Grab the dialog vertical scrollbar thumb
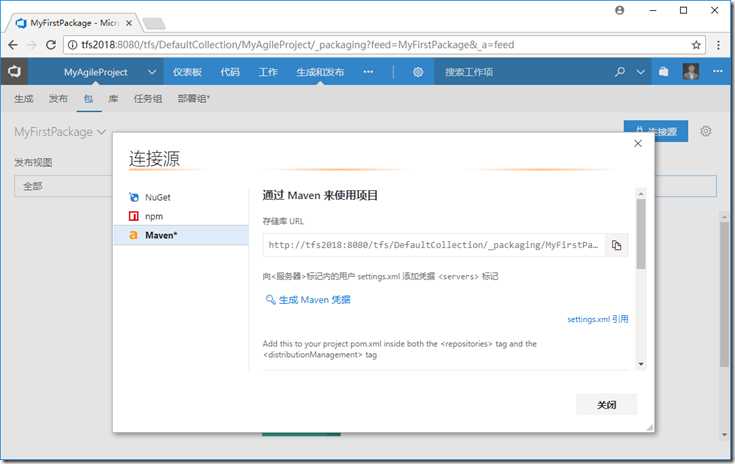 pyautogui.click(x=641, y=234)
